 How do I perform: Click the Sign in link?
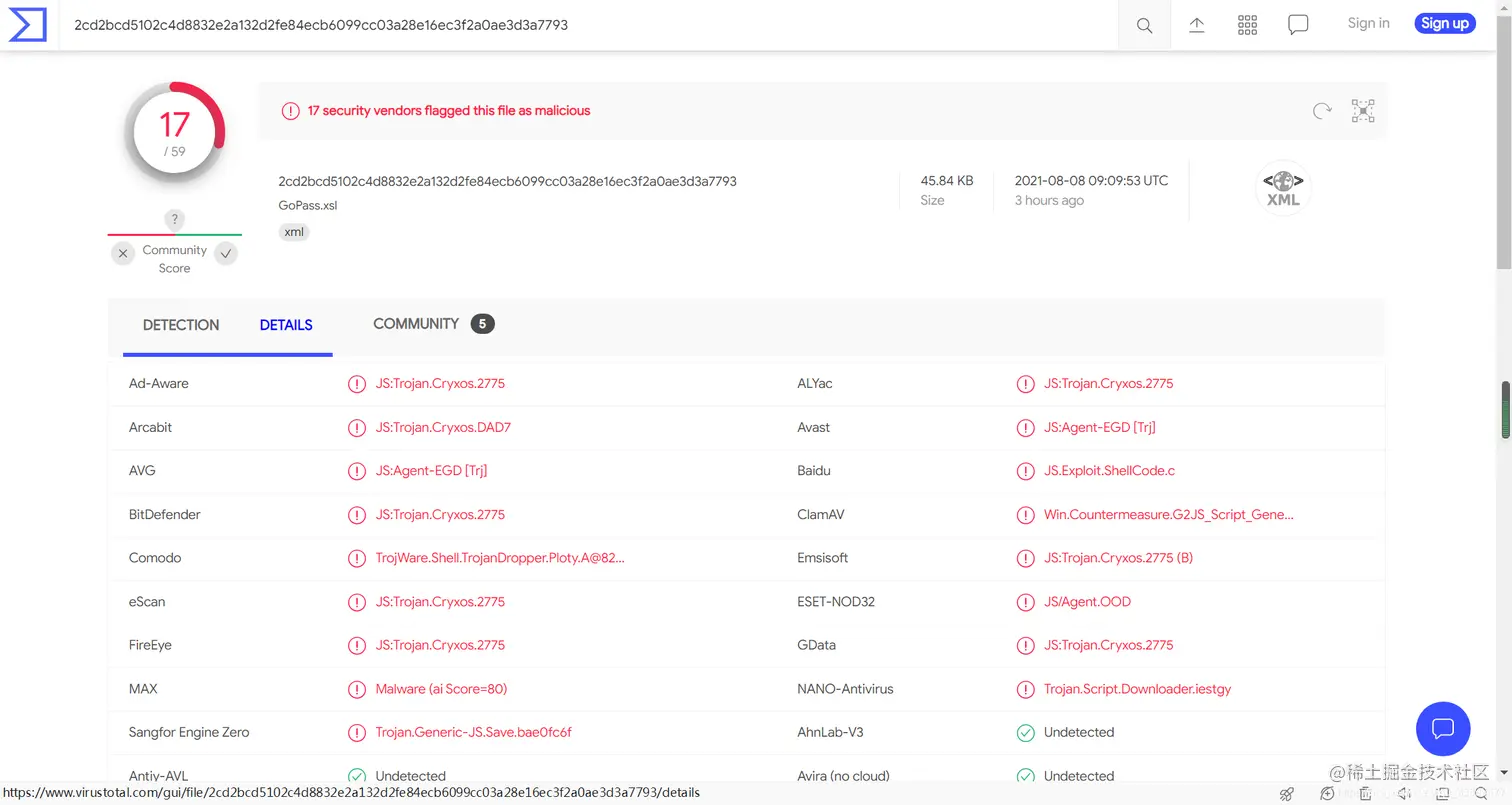[1368, 23]
